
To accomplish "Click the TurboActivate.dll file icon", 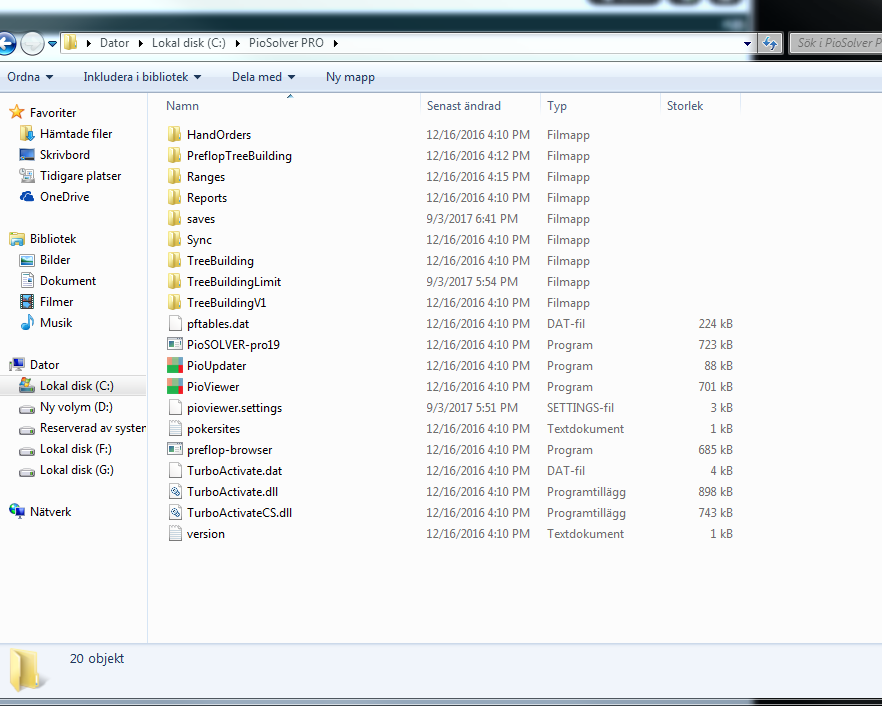I will [175, 492].
